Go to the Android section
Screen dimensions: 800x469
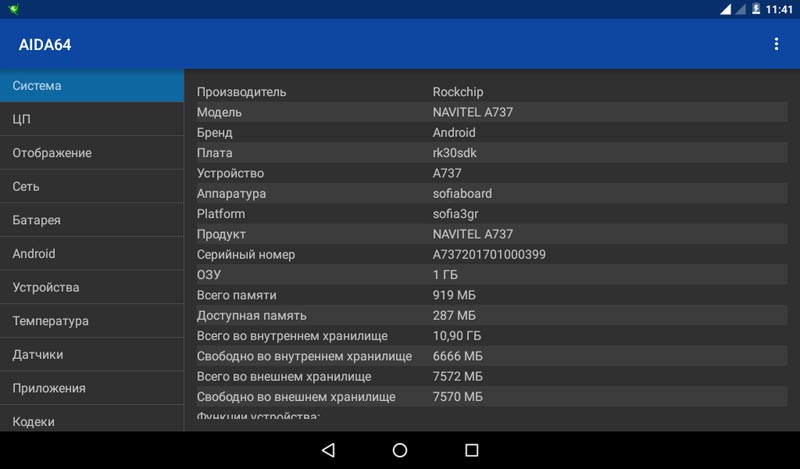tap(92, 254)
